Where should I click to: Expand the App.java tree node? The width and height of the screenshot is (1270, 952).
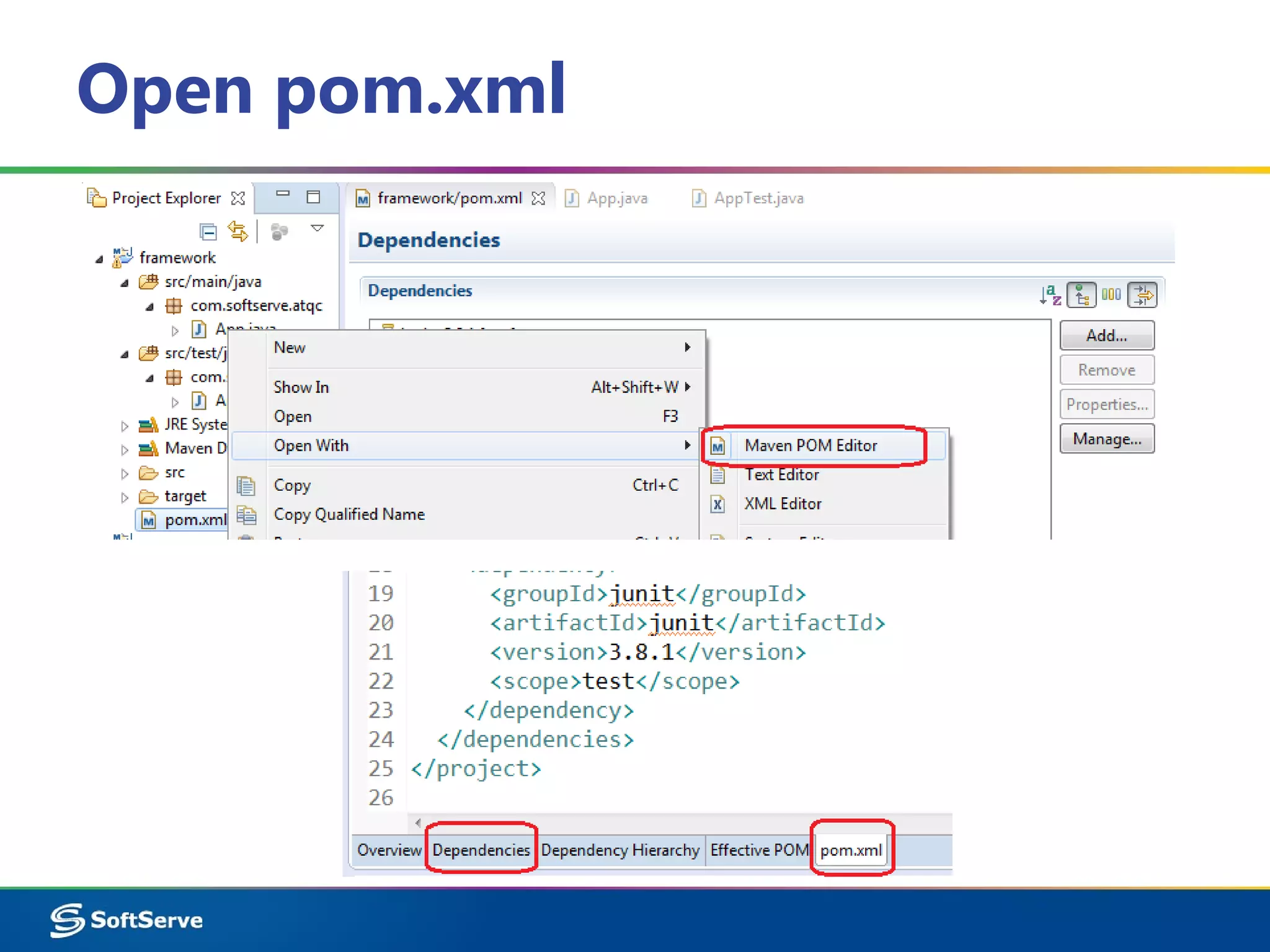175,330
